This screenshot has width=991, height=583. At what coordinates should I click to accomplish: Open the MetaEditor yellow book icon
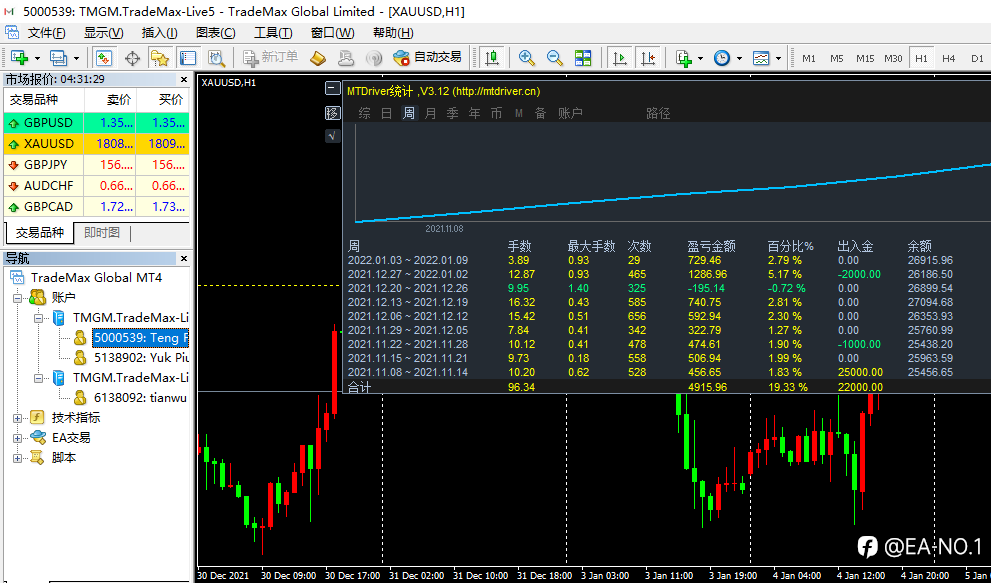tap(318, 58)
